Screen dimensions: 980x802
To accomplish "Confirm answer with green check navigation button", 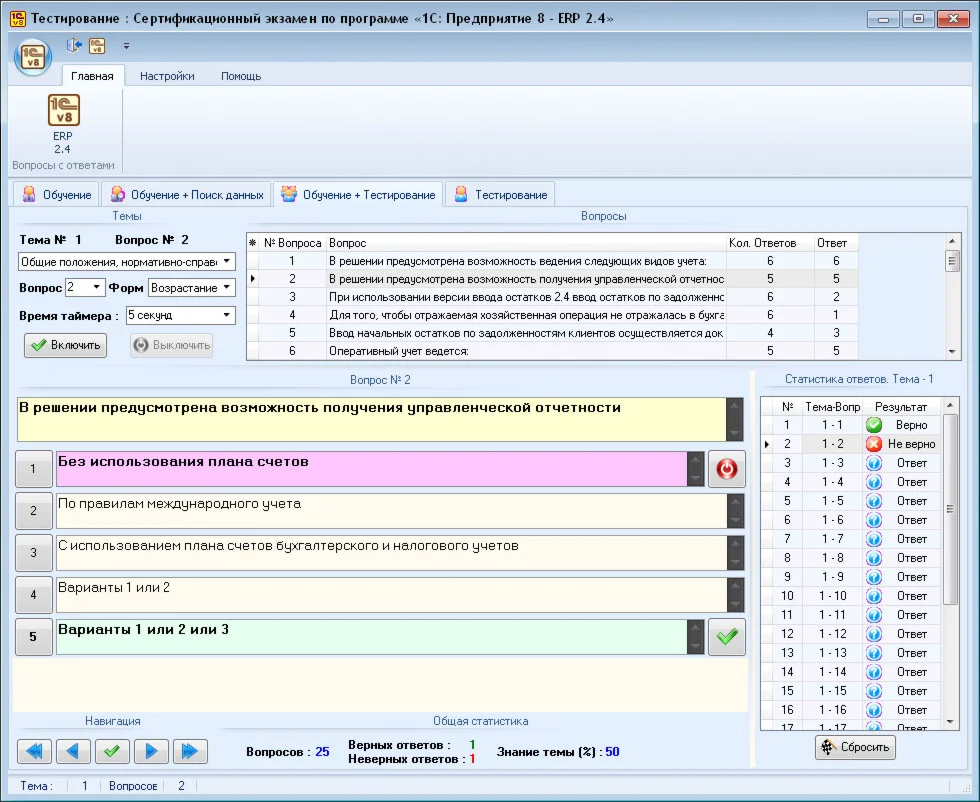I will (112, 751).
